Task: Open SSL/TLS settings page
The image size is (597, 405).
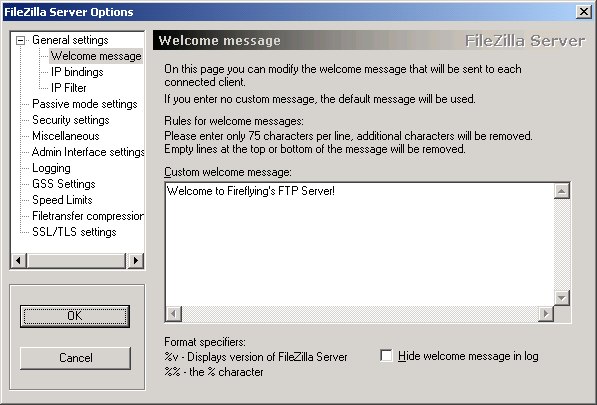Action: 74,232
